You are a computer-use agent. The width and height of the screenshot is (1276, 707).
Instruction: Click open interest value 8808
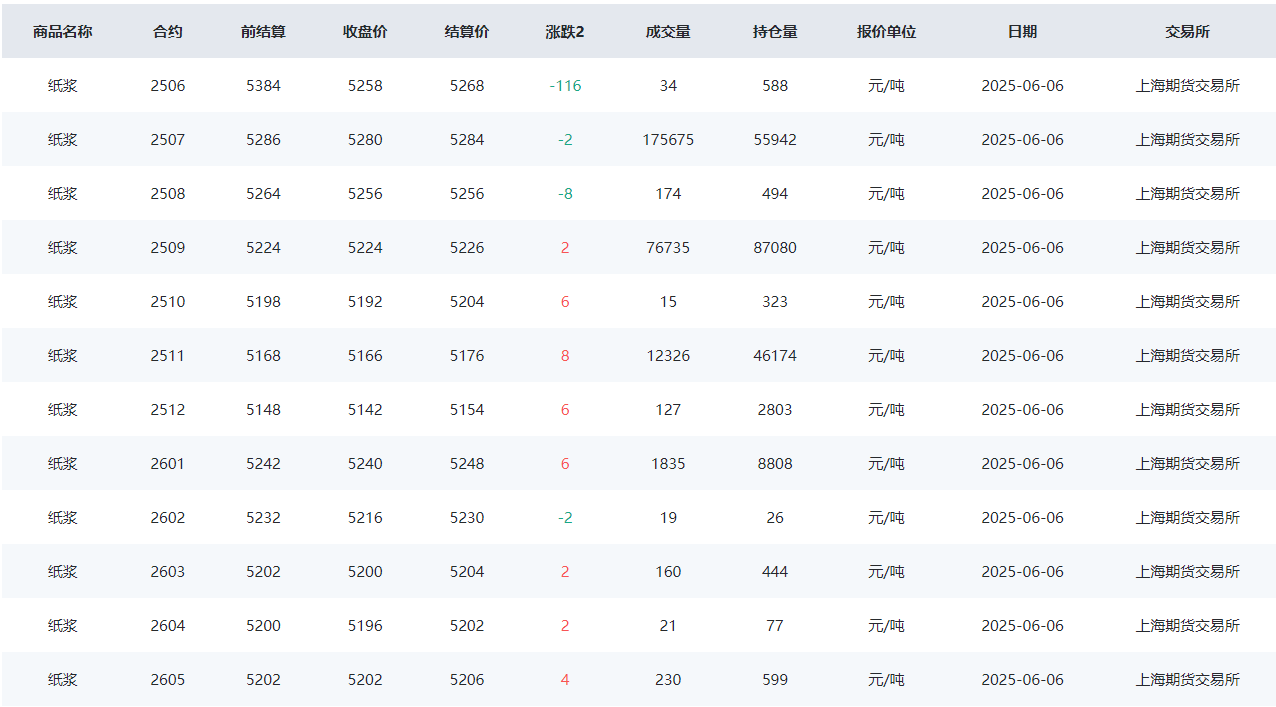pyautogui.click(x=775, y=464)
